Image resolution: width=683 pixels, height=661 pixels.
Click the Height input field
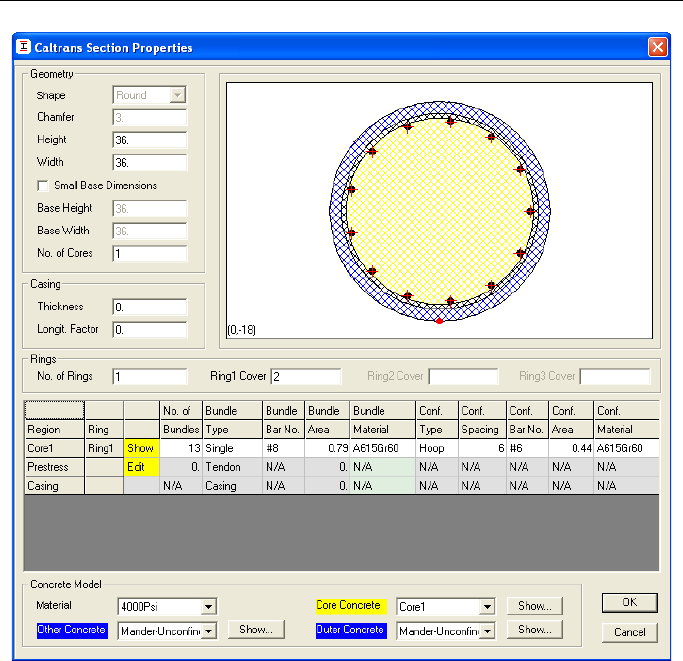(149, 140)
